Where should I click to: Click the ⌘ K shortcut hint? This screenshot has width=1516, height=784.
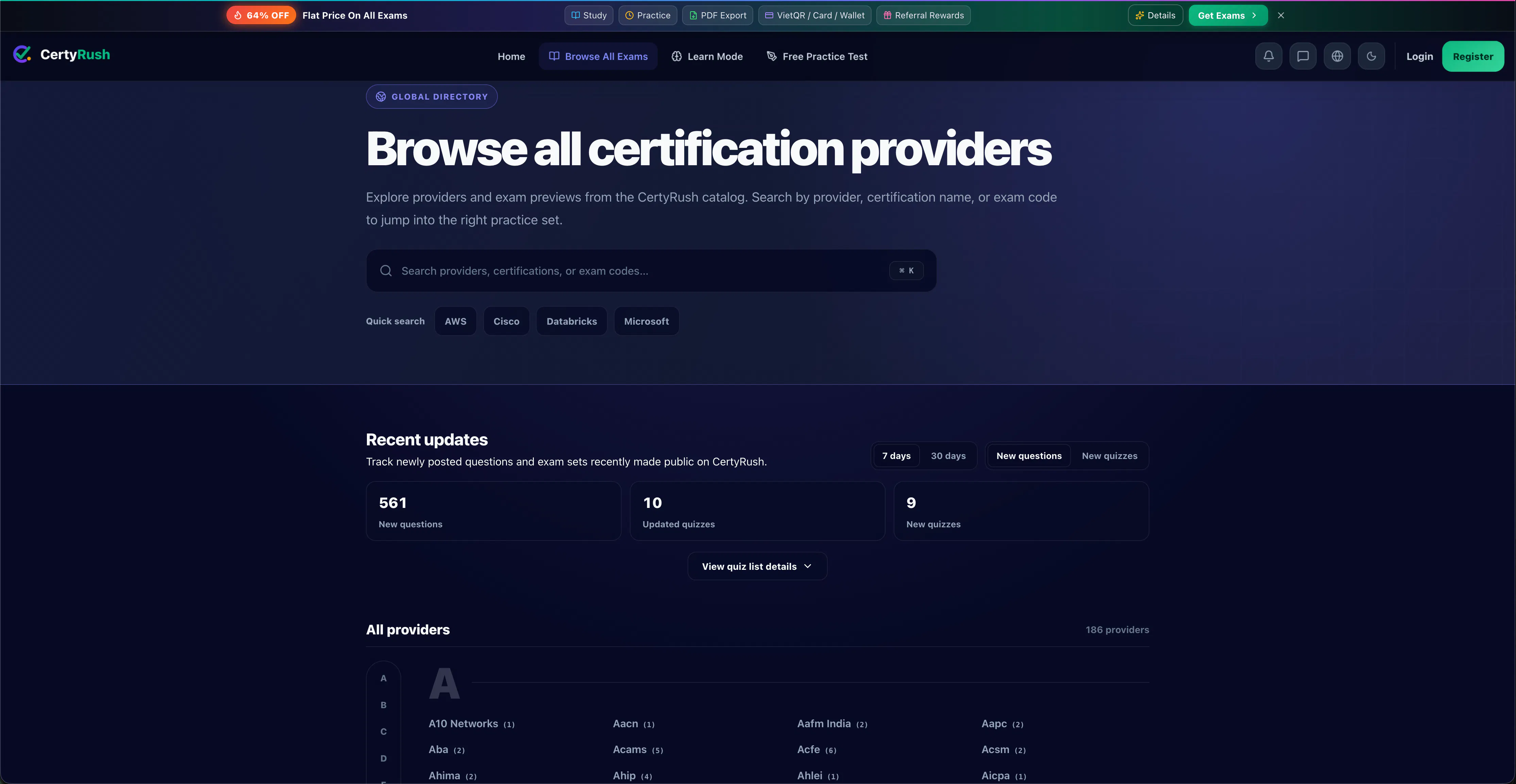pyautogui.click(x=906, y=271)
